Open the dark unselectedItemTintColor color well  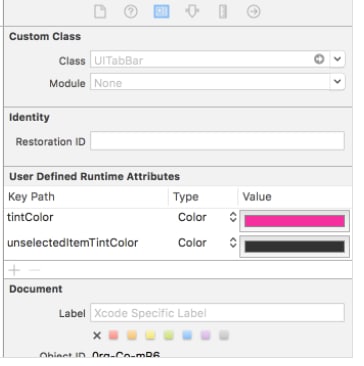click(x=294, y=247)
